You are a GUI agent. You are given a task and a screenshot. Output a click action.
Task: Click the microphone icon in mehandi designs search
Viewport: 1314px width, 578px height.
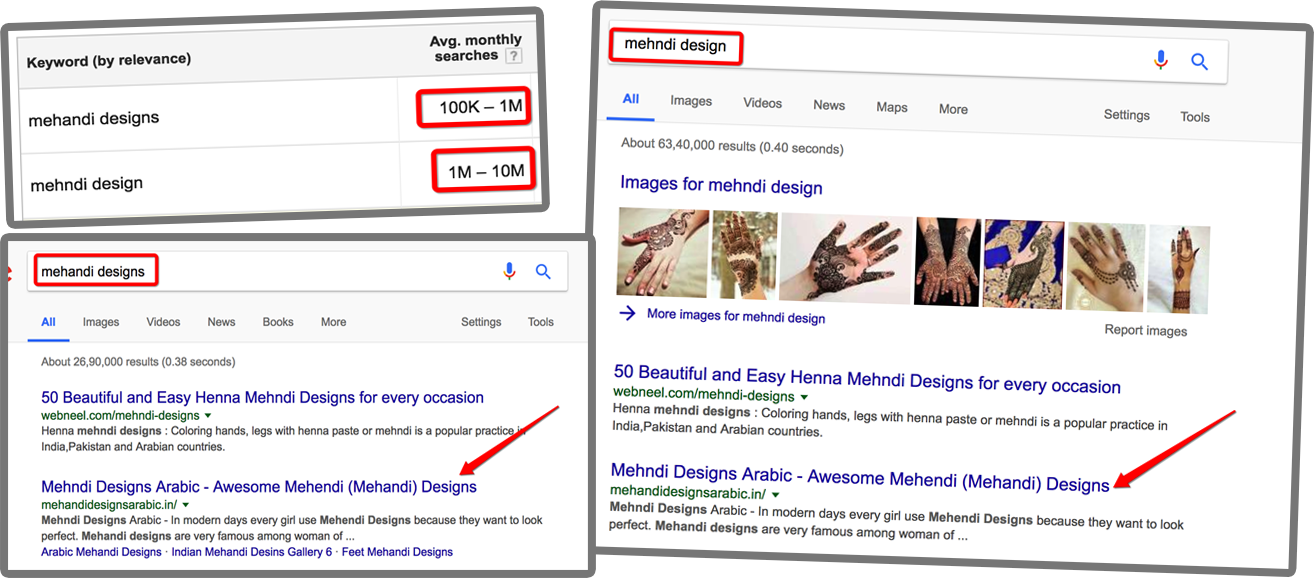click(509, 271)
